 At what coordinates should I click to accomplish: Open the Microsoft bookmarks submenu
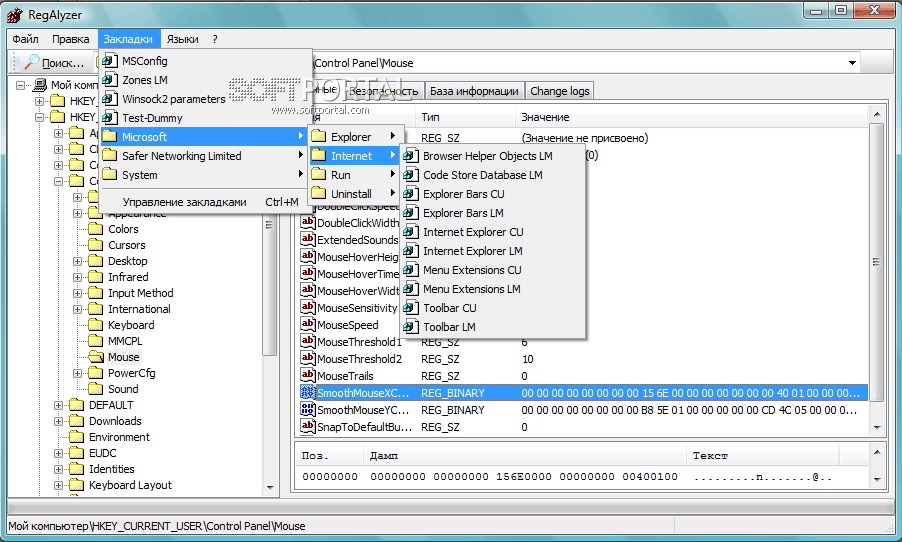(x=206, y=137)
